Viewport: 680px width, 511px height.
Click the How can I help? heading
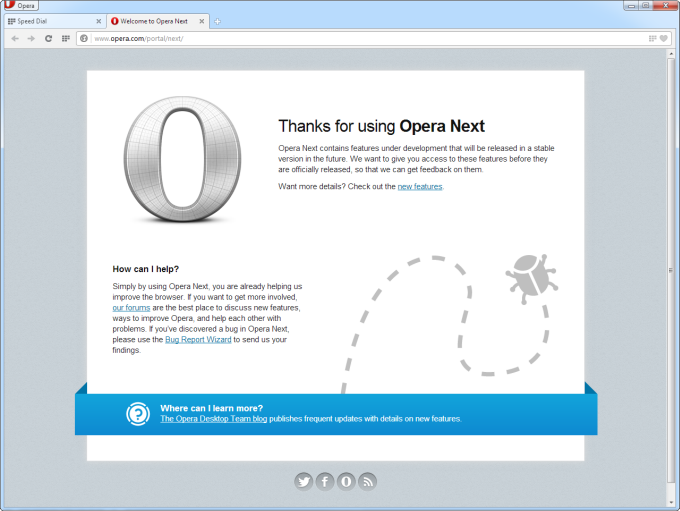click(146, 269)
